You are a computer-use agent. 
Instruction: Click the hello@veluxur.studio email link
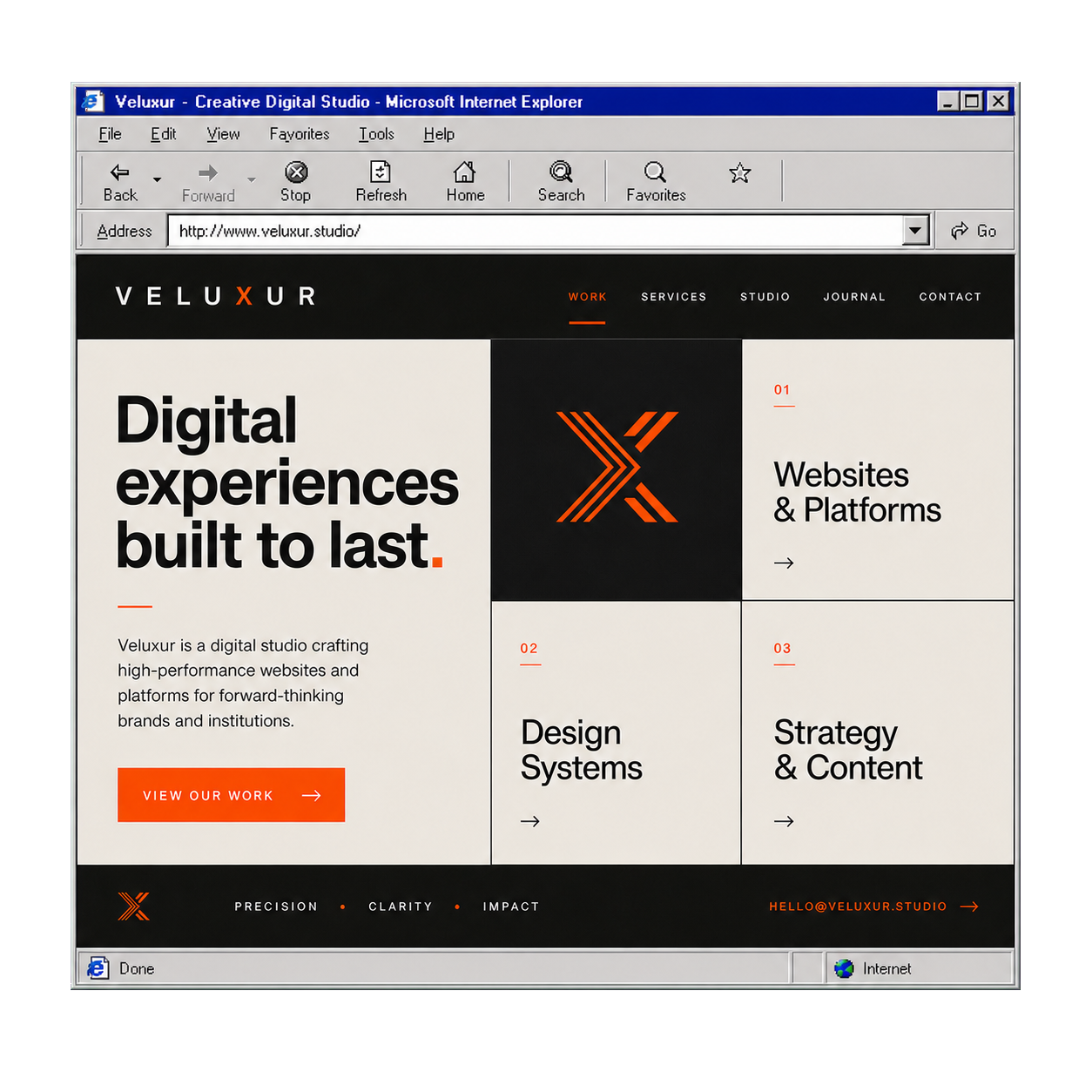tap(858, 907)
